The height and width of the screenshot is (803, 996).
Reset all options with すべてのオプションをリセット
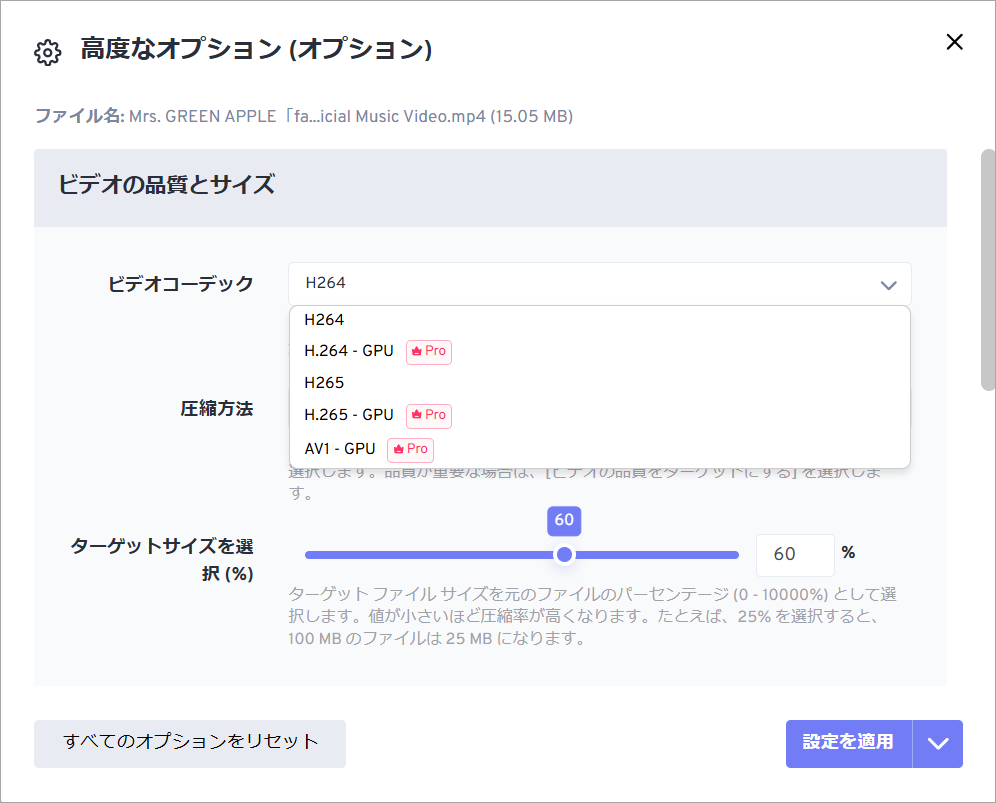(x=190, y=743)
